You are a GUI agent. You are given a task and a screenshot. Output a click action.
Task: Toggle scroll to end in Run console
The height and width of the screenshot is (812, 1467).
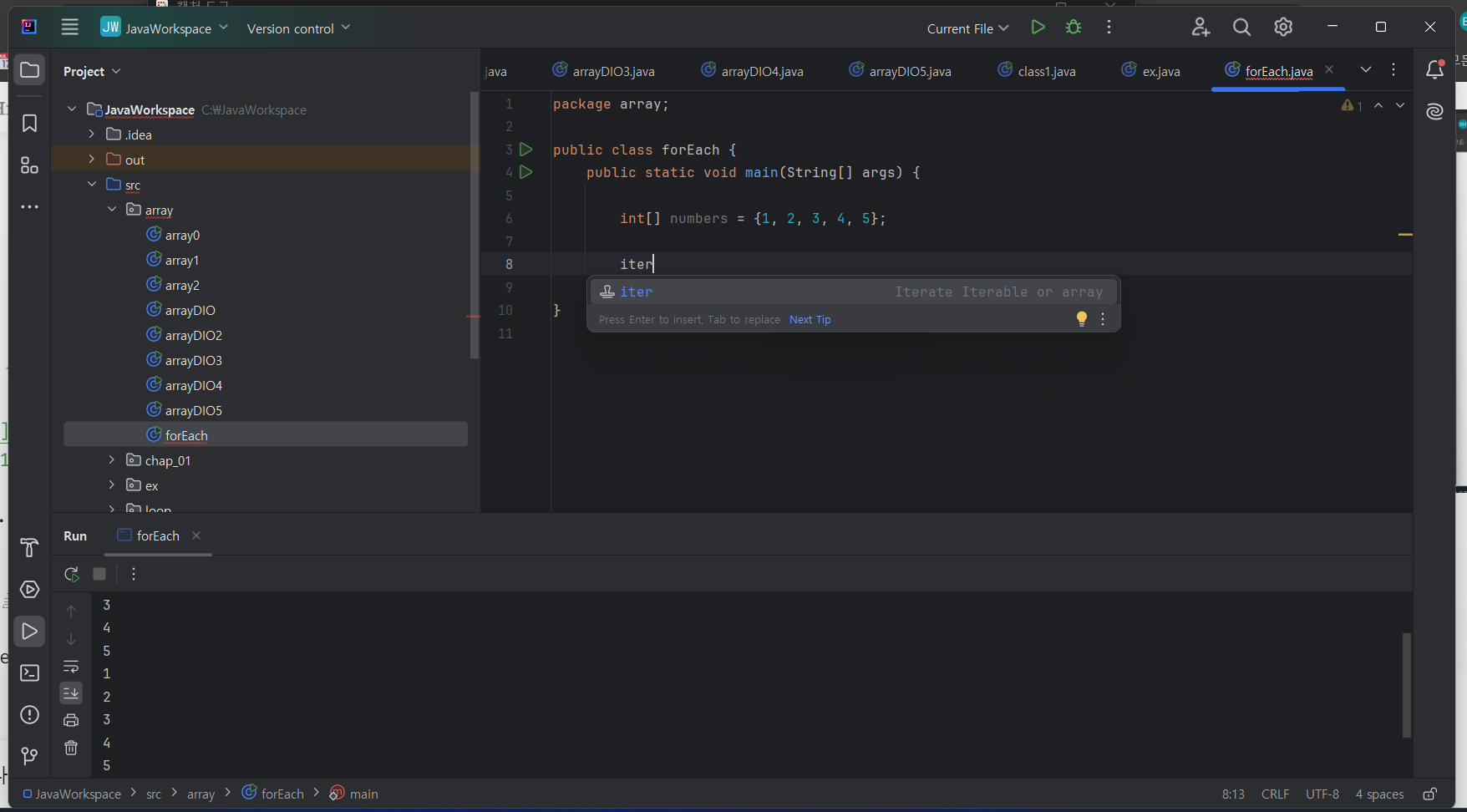[x=71, y=693]
